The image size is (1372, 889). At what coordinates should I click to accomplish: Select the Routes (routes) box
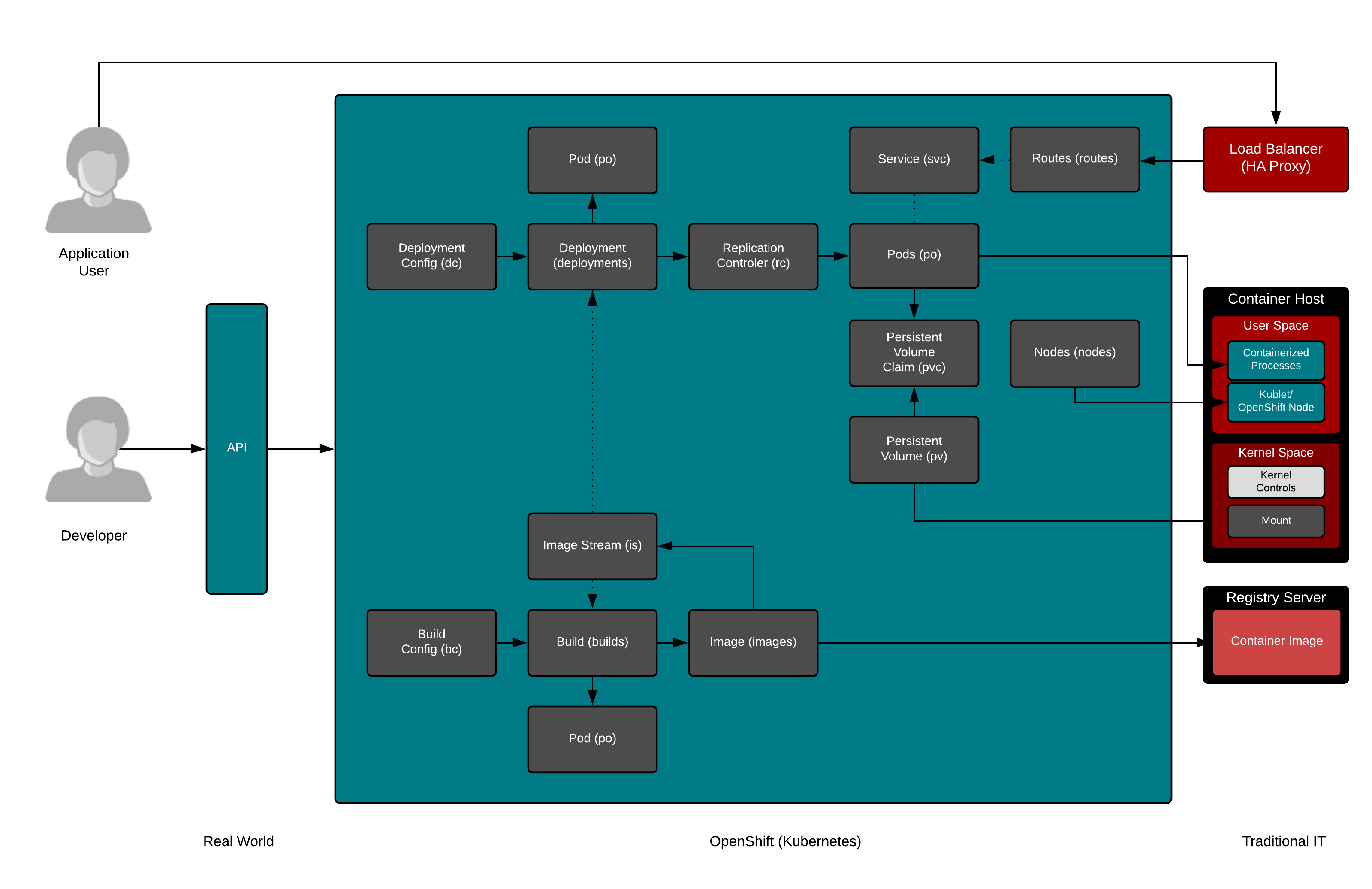click(1075, 159)
